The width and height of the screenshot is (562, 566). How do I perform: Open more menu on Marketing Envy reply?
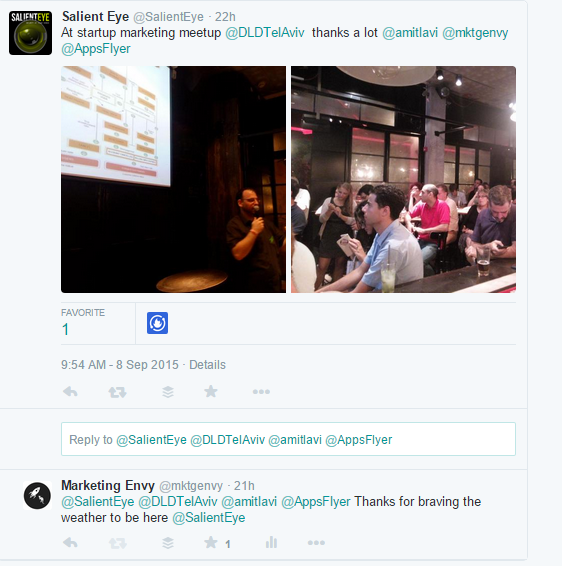(316, 543)
